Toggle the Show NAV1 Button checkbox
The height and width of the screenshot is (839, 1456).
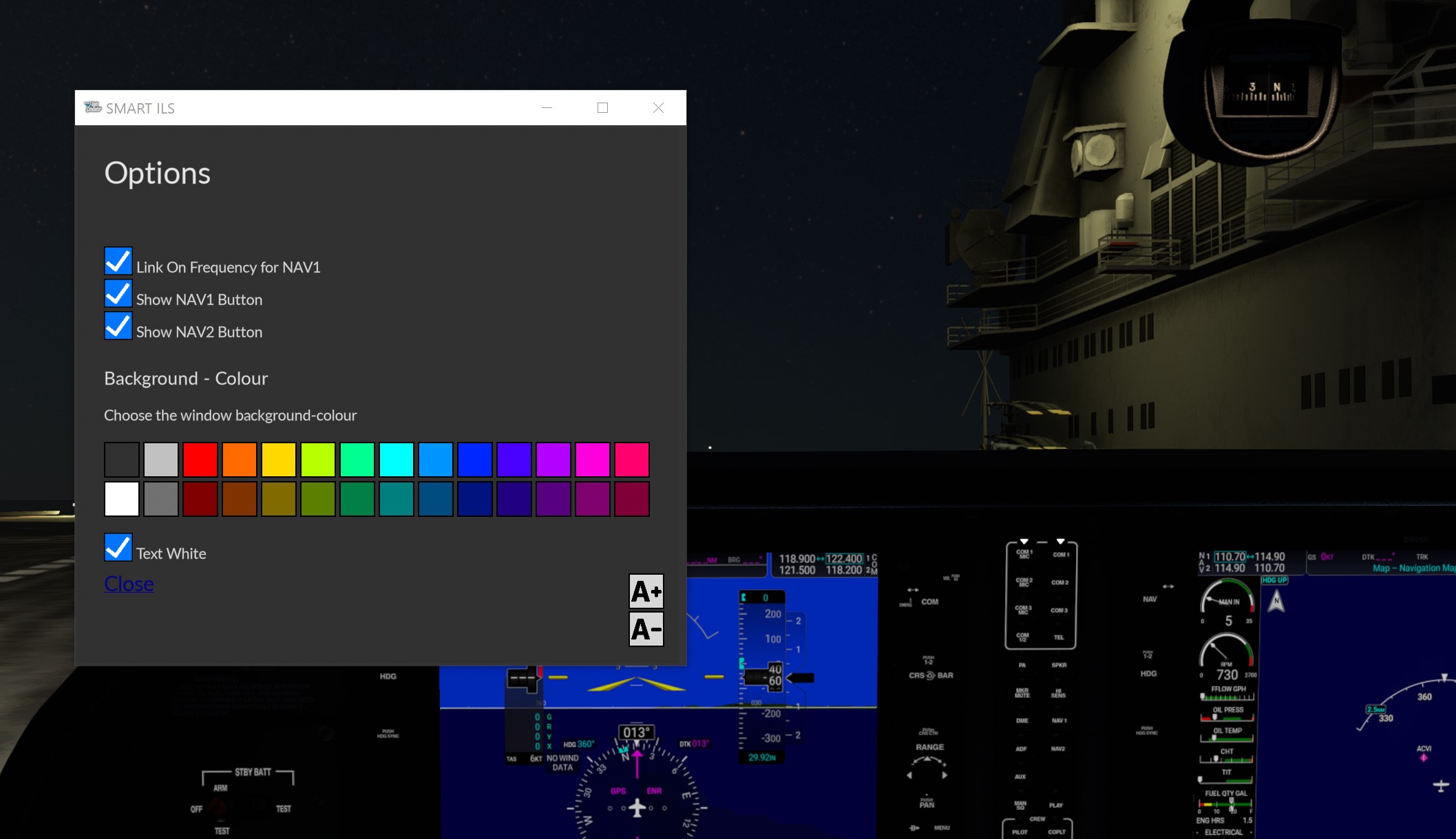coord(118,294)
